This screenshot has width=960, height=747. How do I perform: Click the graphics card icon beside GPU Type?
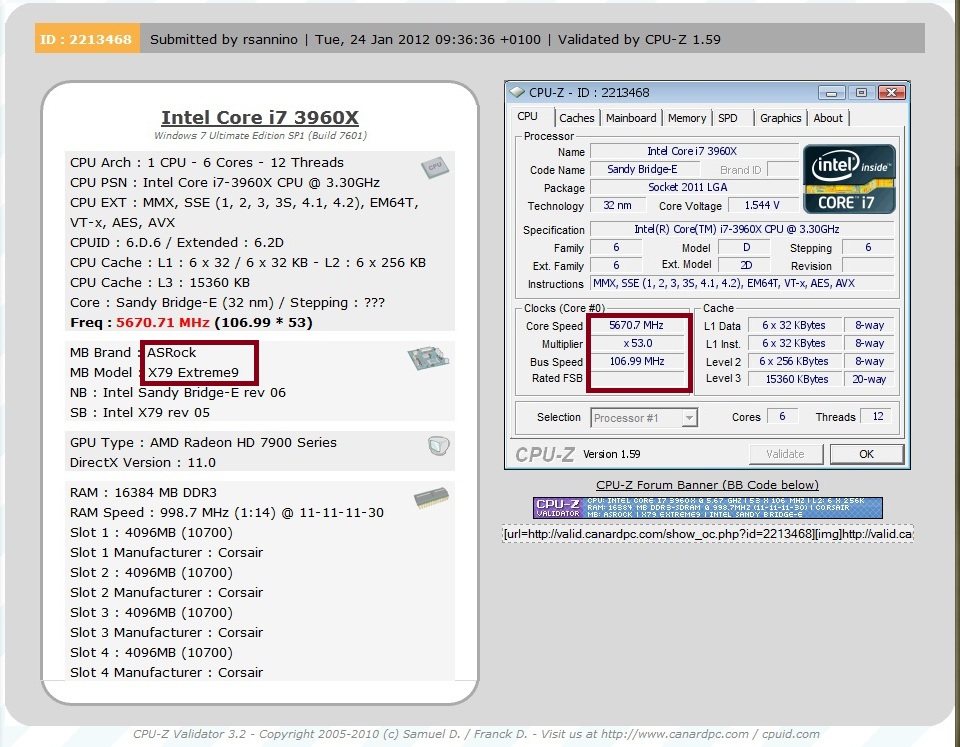438,446
